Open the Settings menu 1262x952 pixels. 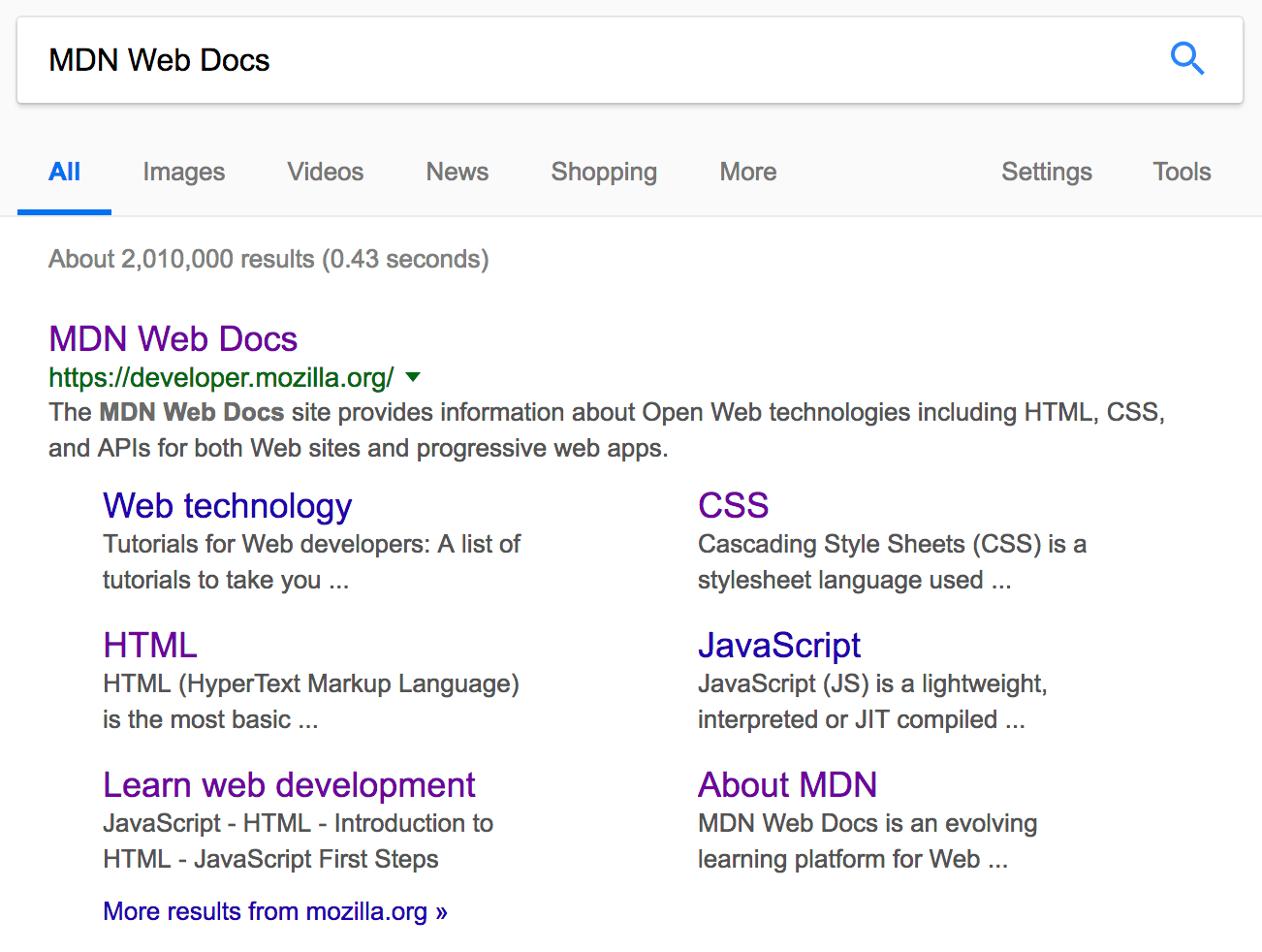[x=1047, y=172]
